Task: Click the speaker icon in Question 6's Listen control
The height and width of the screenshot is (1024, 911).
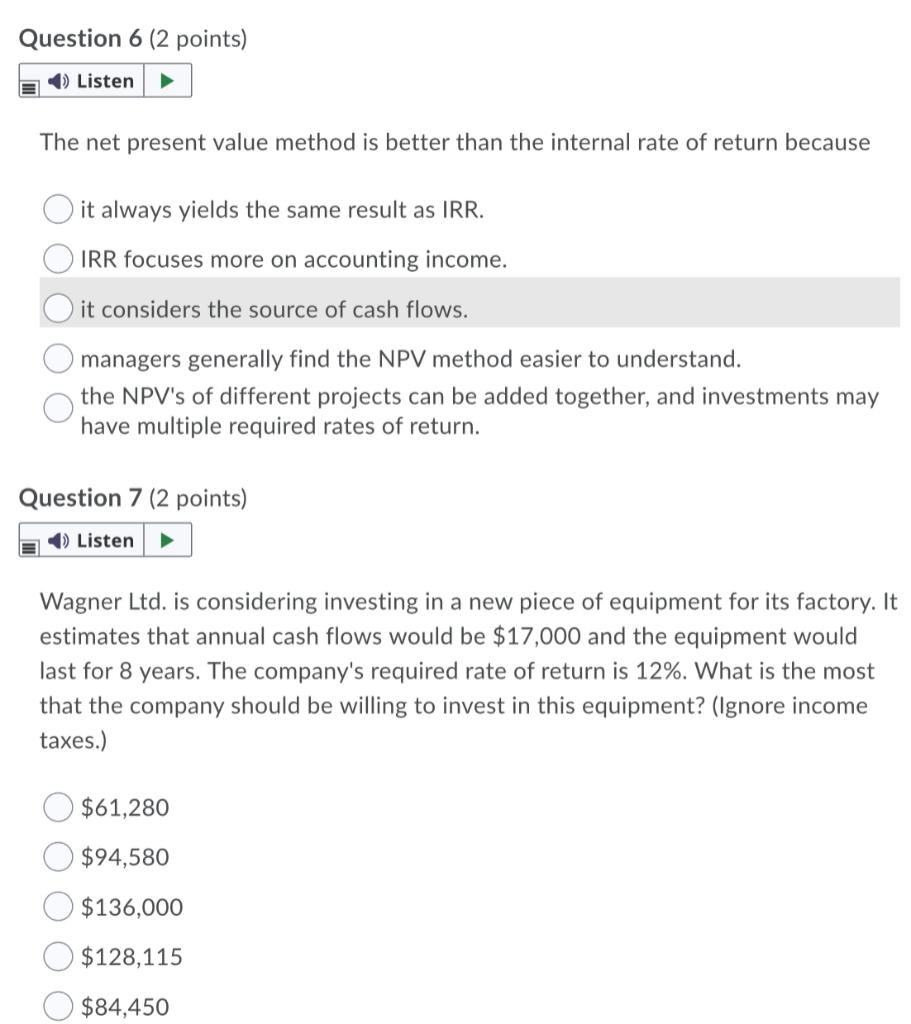Action: click(x=56, y=81)
